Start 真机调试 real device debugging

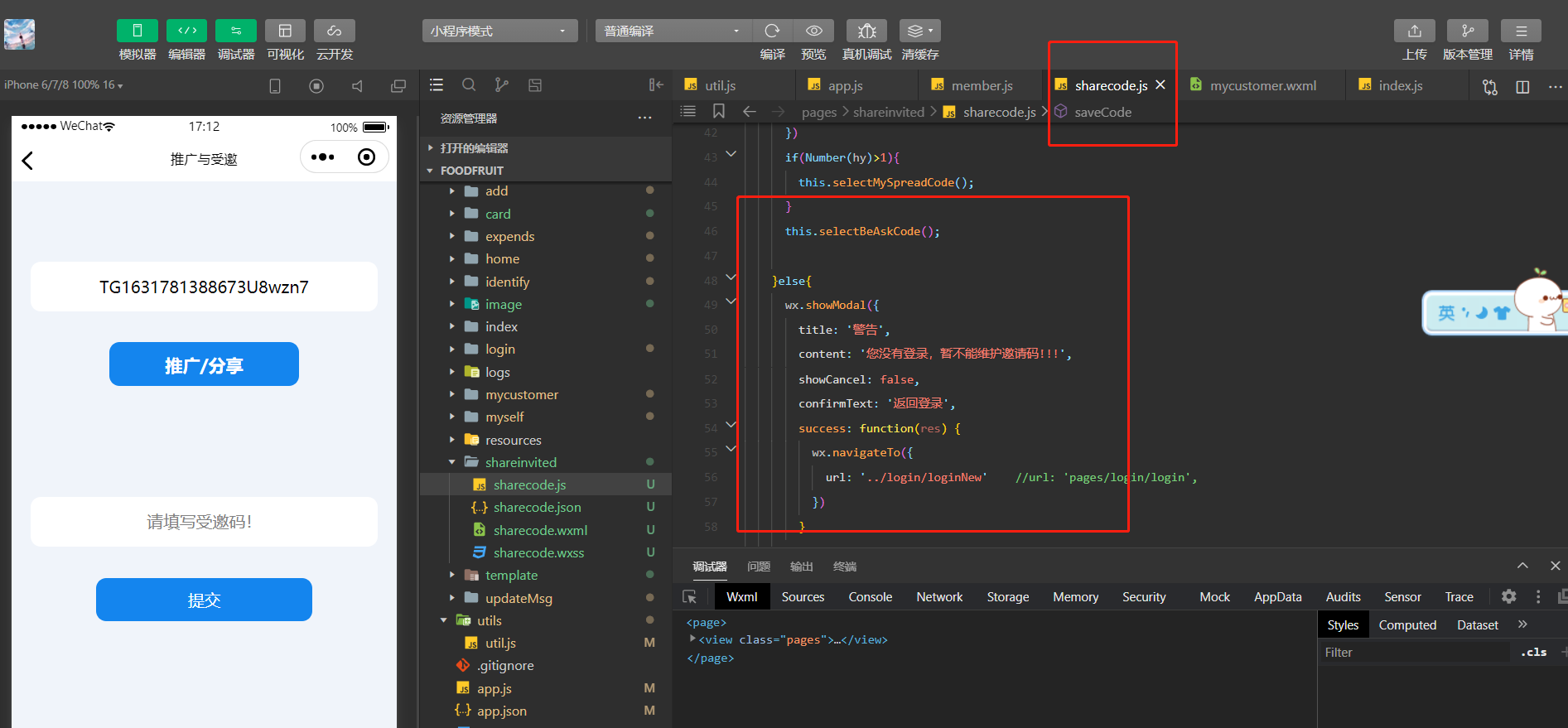[x=867, y=31]
